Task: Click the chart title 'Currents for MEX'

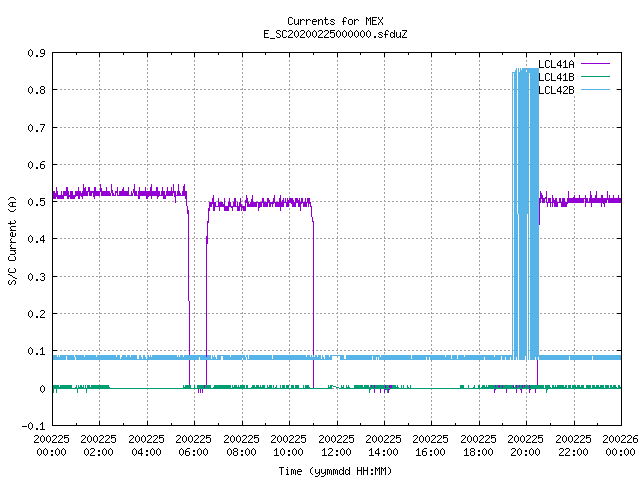Action: [x=335, y=21]
